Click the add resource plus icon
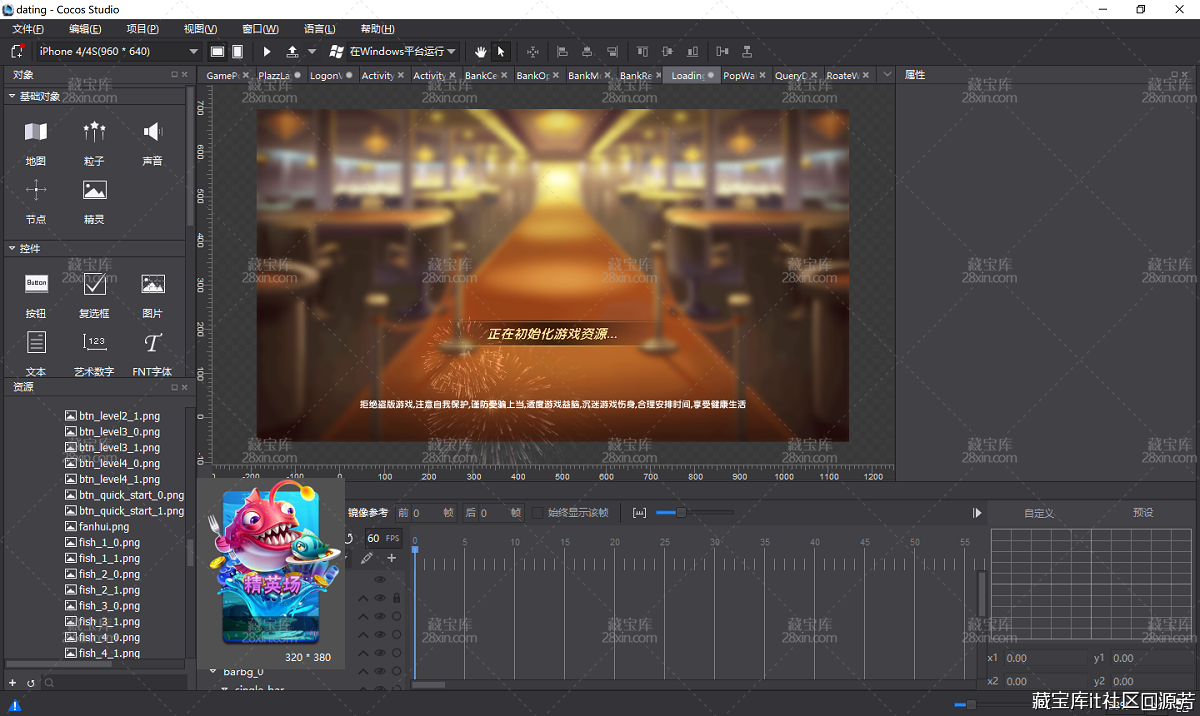This screenshot has height=716, width=1200. click(x=13, y=683)
